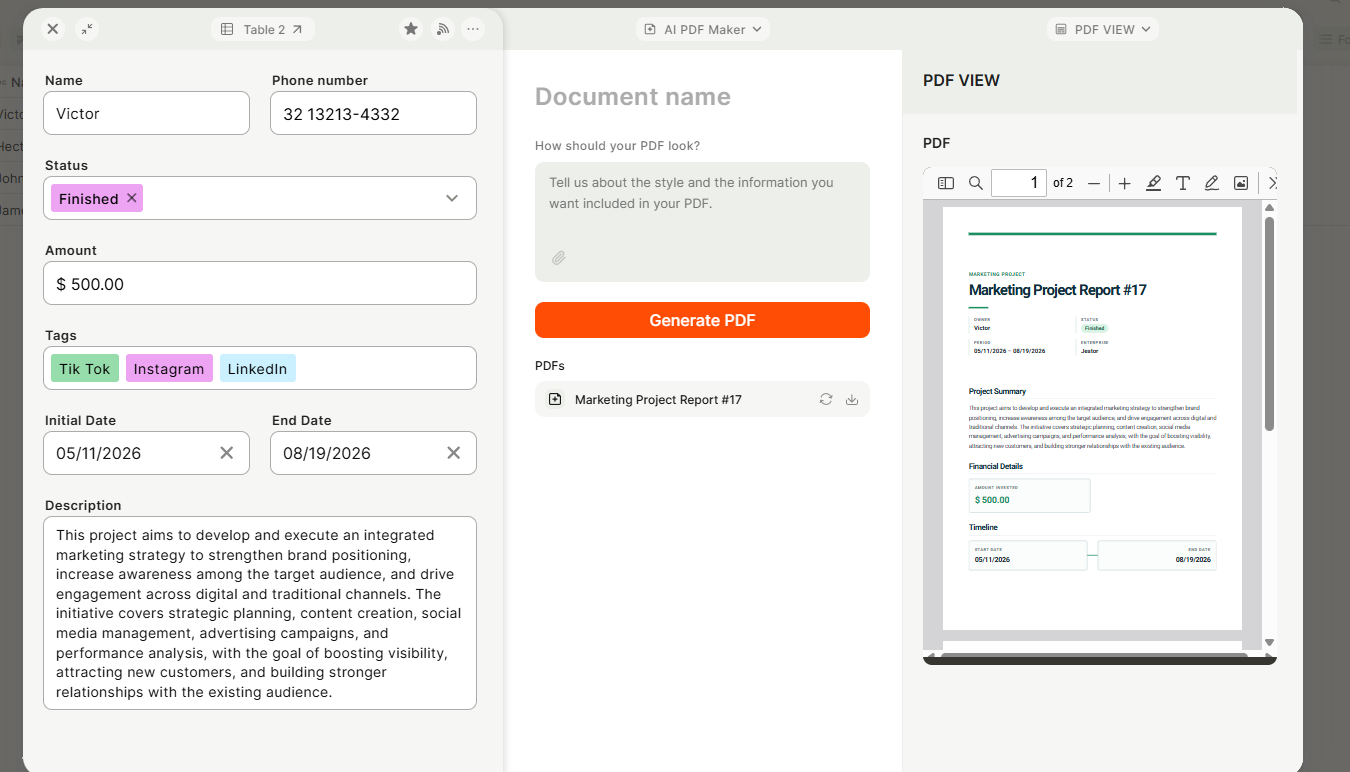1350x772 pixels.
Task: Open the PDF VIEW dropdown at top
Action: point(1103,29)
